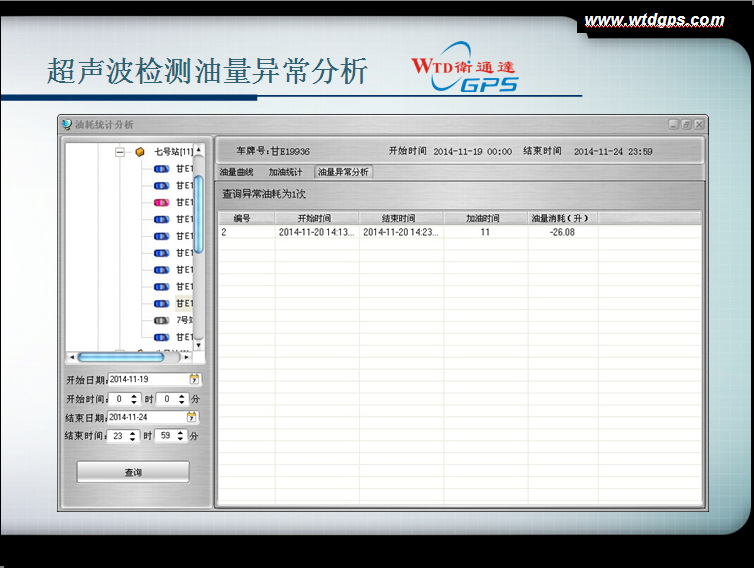
Task: Click the tree horizontal scrollbar thumb
Action: [x=120, y=357]
